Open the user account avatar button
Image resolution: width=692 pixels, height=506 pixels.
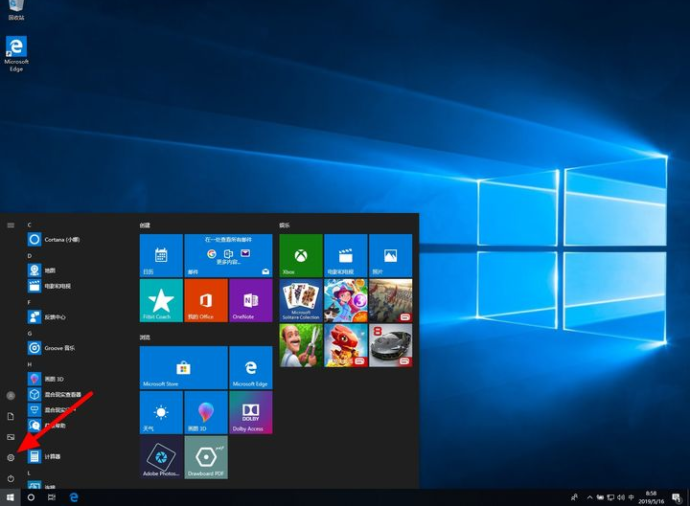pos(11,396)
